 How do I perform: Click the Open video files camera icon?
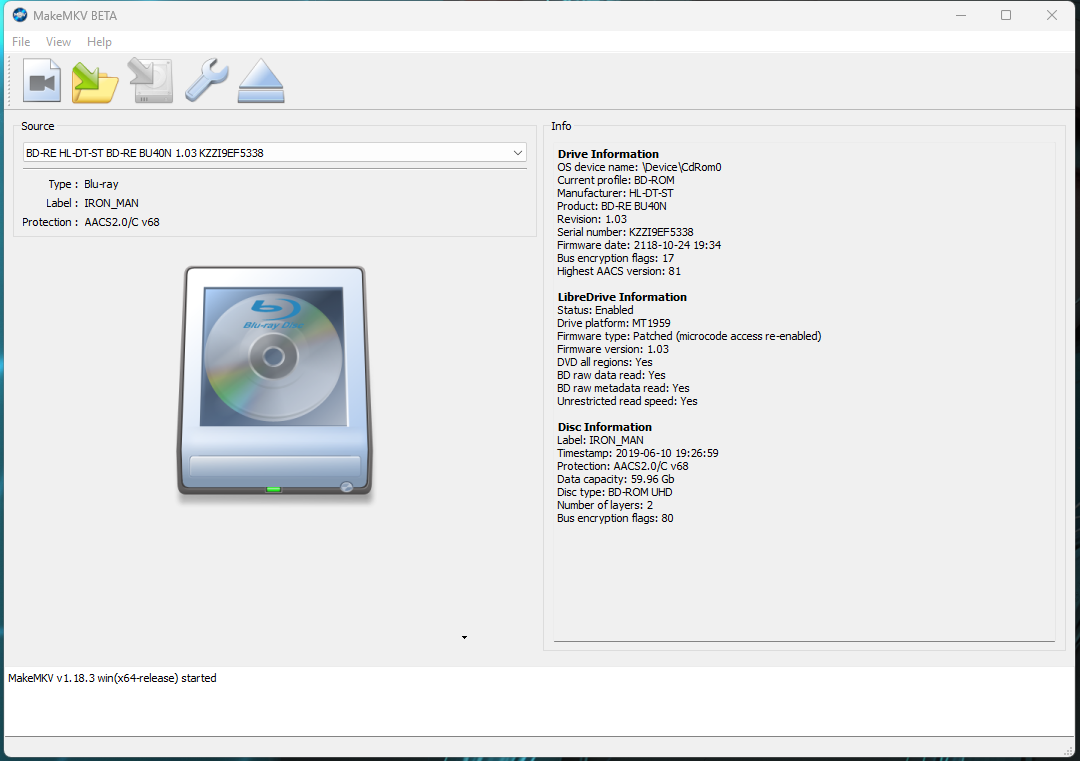pyautogui.click(x=42, y=81)
